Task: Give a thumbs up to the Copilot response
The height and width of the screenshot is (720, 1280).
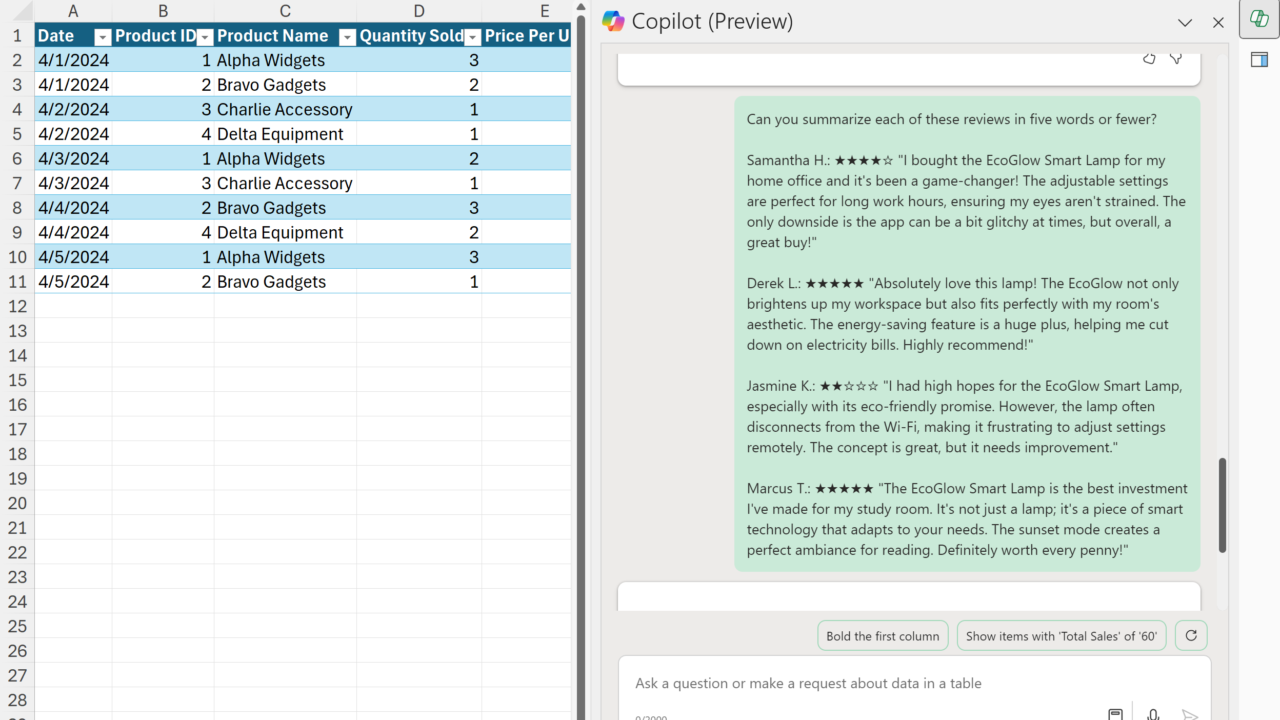Action: 1149,58
